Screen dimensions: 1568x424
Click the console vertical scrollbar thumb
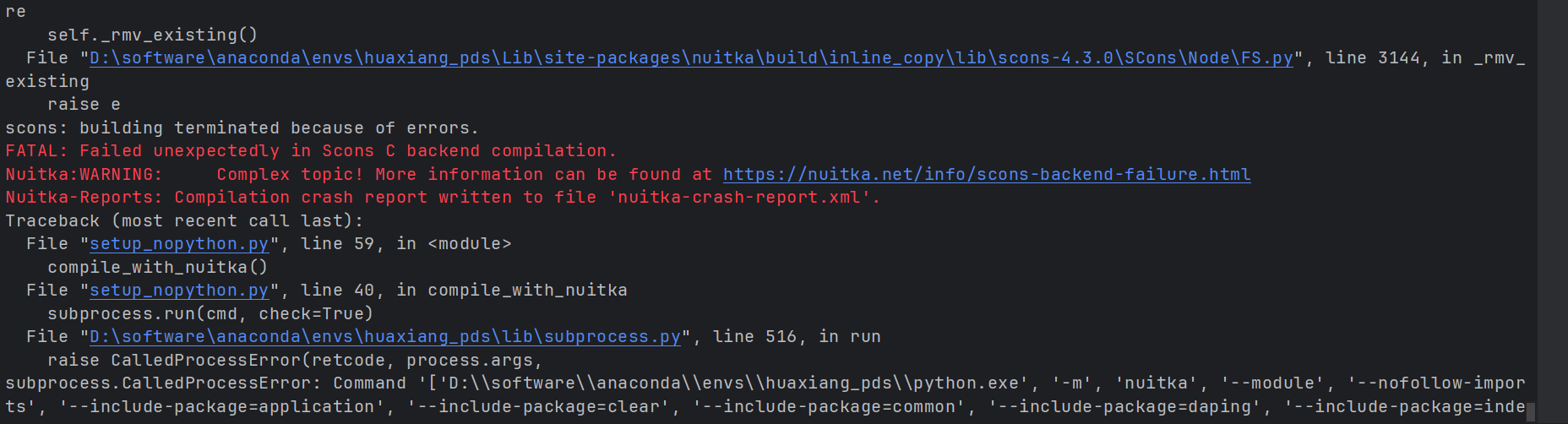coord(1530,412)
